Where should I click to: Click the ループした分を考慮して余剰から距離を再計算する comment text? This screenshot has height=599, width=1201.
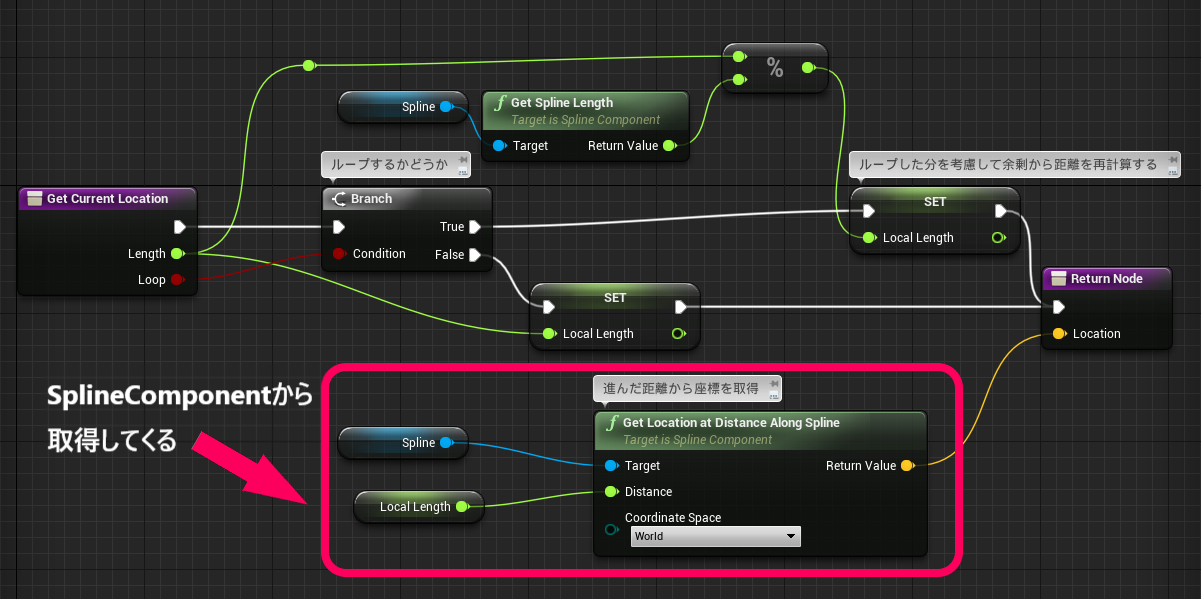click(x=1008, y=165)
